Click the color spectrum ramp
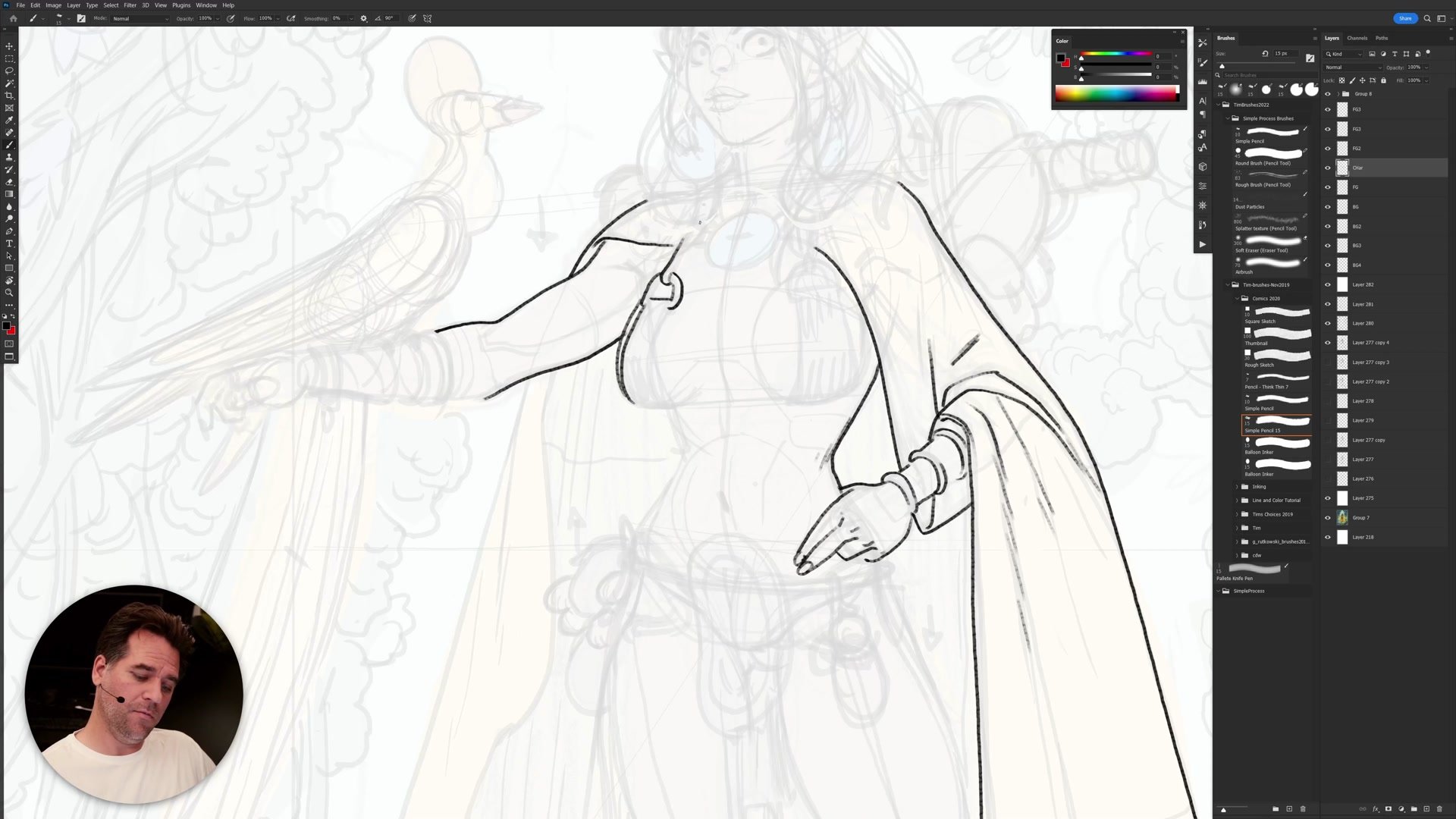The width and height of the screenshot is (1456, 819). pyautogui.click(x=1116, y=94)
